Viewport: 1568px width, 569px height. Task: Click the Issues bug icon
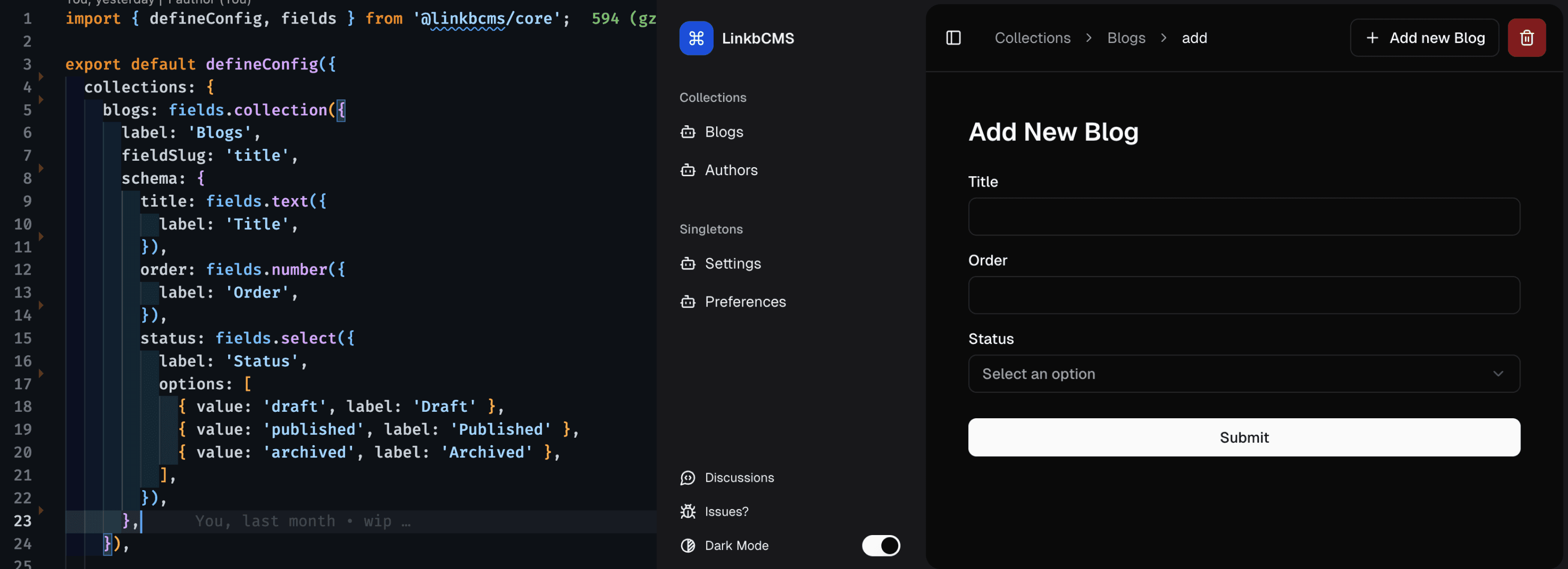tap(688, 512)
